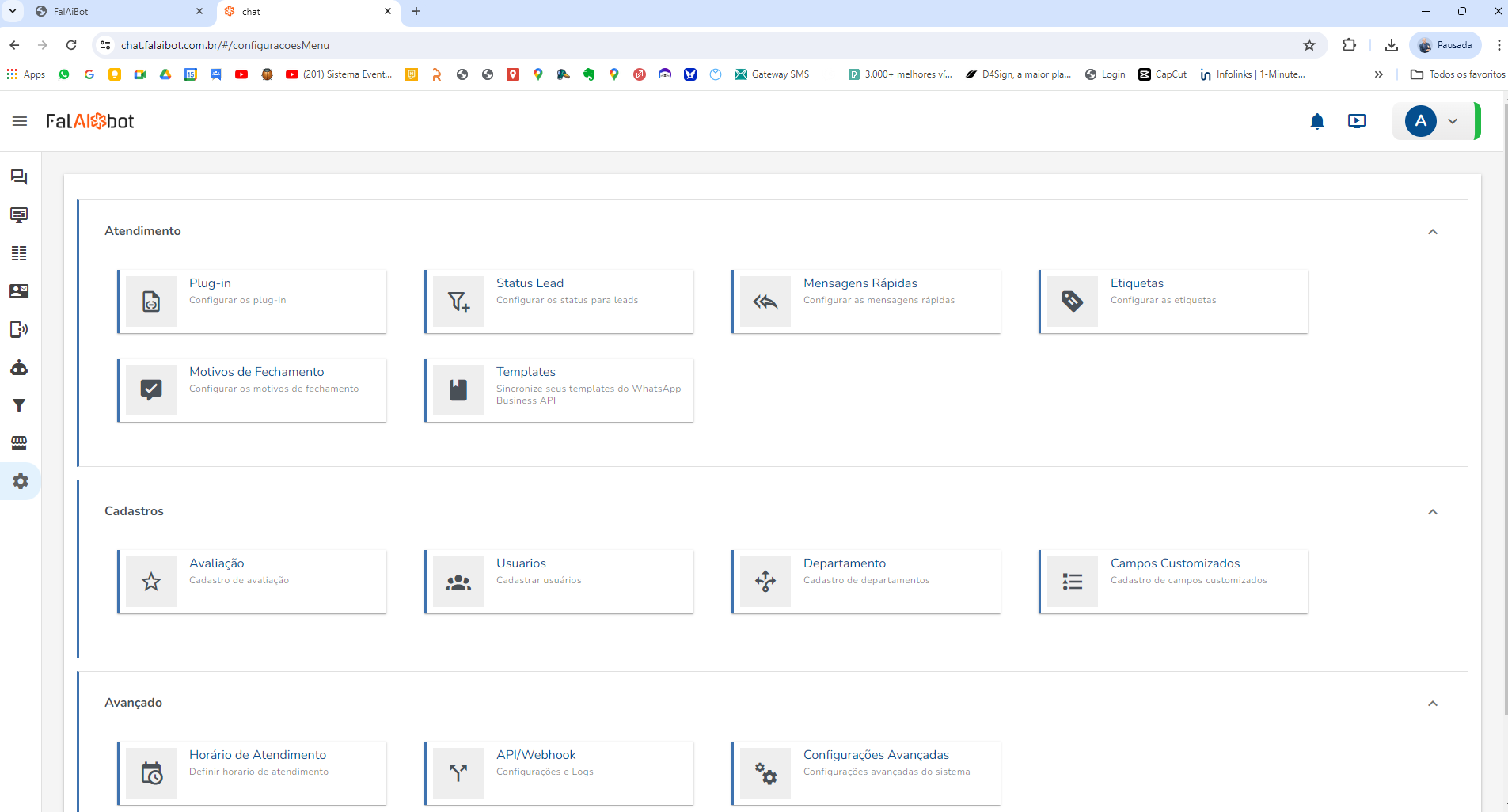Collapse the Avançado section
Screen dimensions: 1508x812
coord(1433,704)
